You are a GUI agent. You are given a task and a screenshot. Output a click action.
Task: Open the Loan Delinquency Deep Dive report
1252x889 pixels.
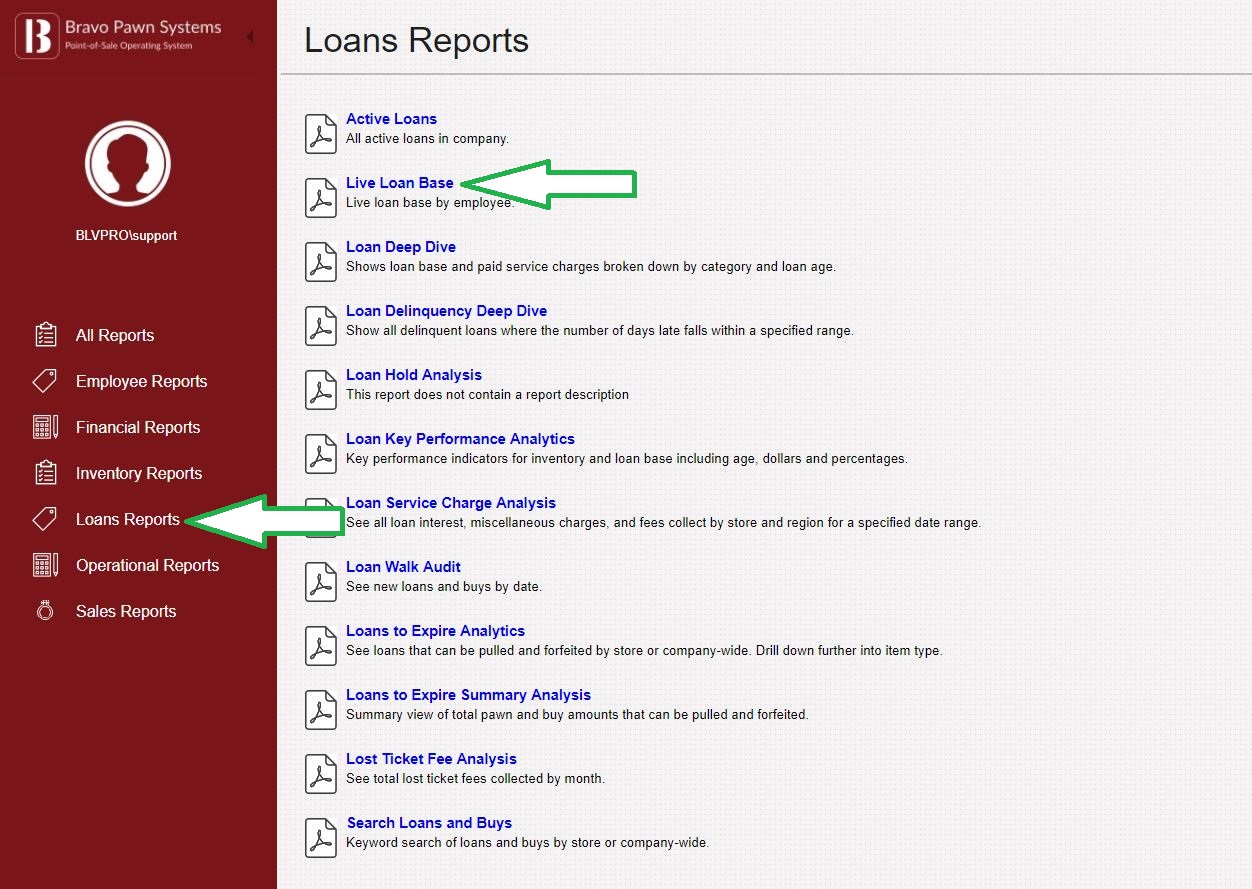446,311
